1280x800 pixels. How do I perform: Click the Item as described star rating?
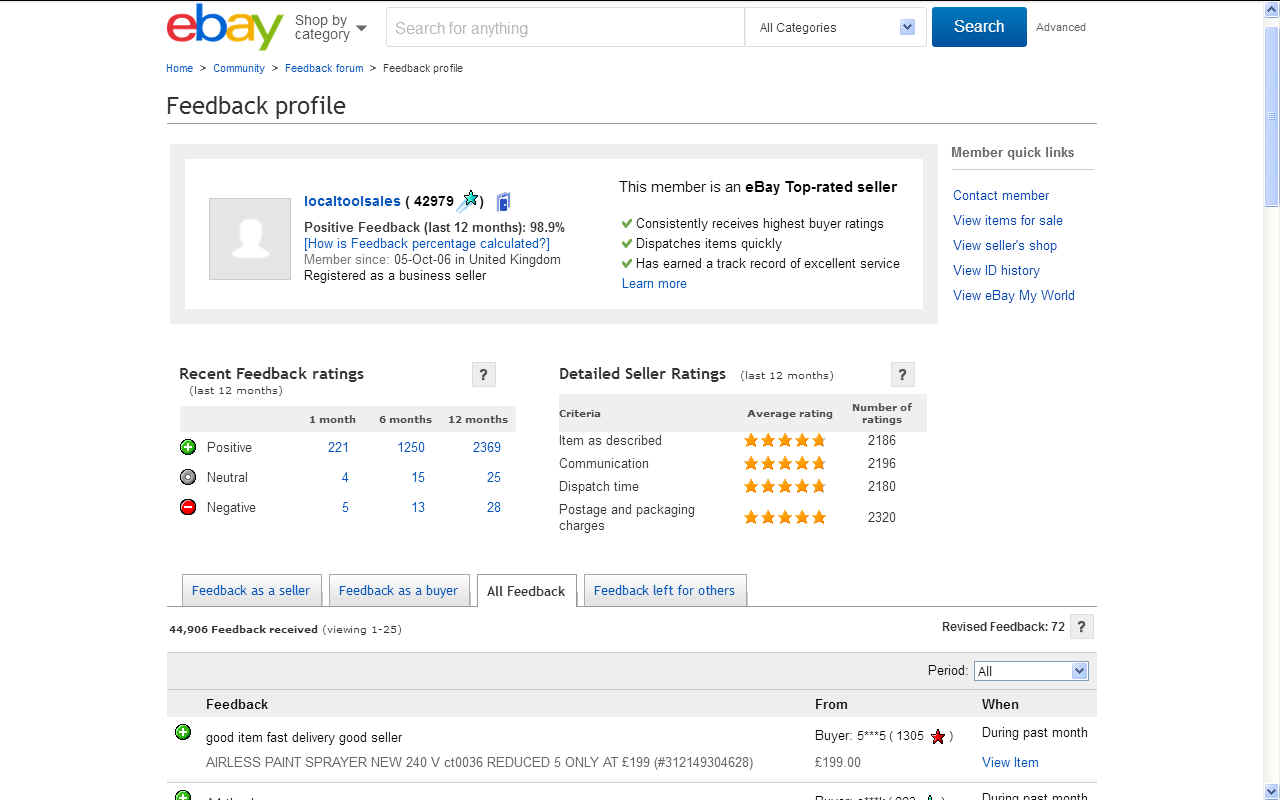(x=785, y=440)
